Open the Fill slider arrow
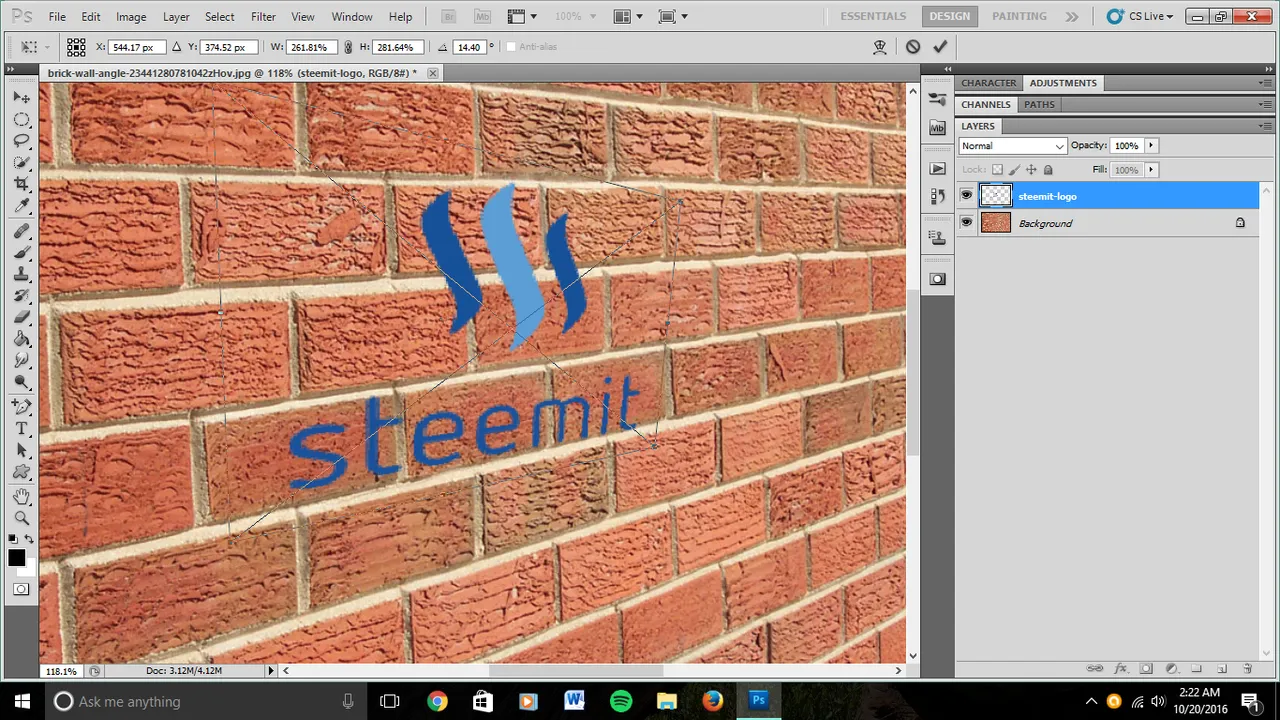1280x720 pixels. (1151, 170)
